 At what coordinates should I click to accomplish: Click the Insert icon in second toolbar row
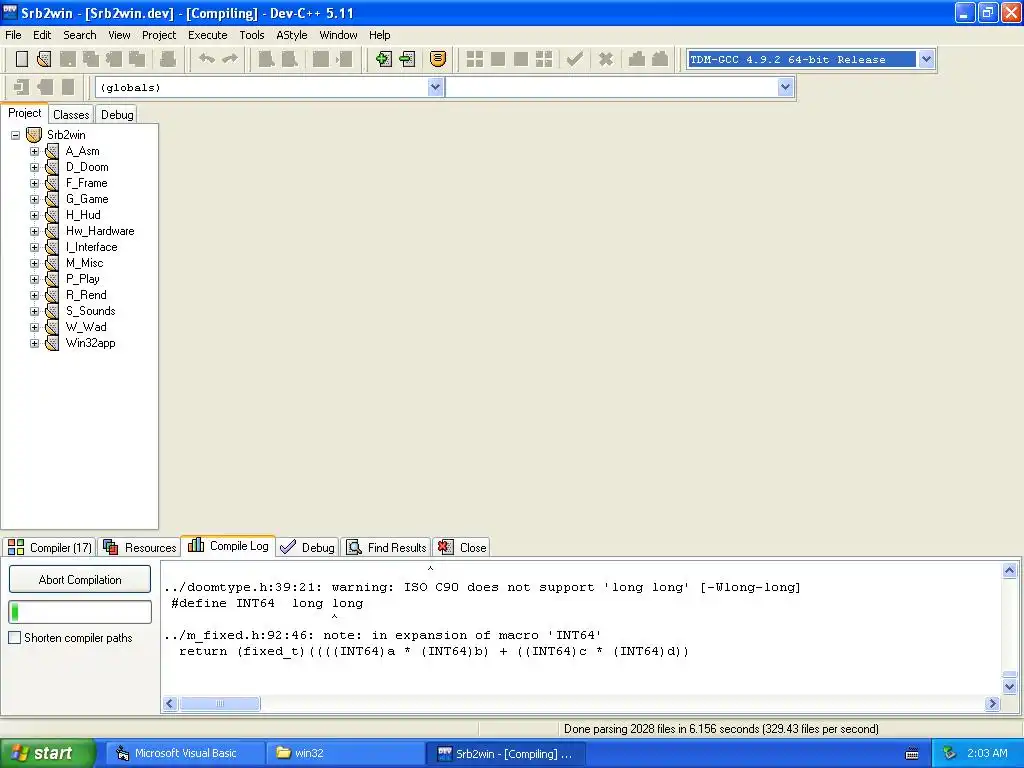tap(22, 87)
